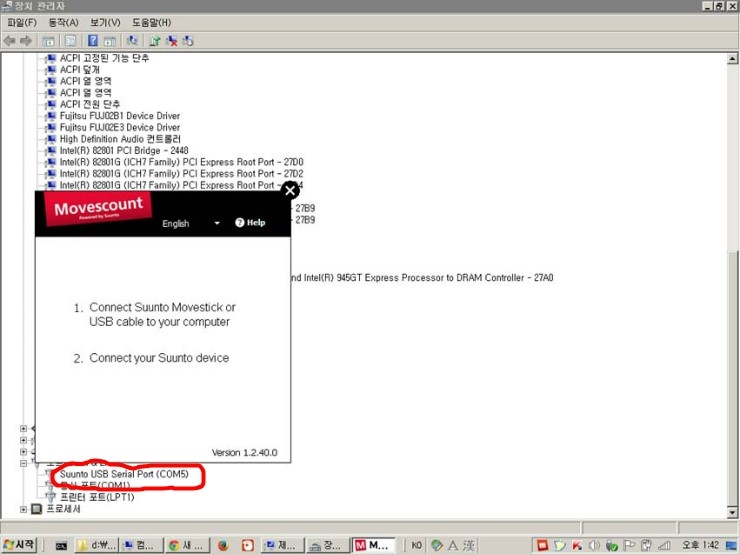Select Fujitsu FUJ02E3 Device Driver
The width and height of the screenshot is (740, 555).
point(119,127)
